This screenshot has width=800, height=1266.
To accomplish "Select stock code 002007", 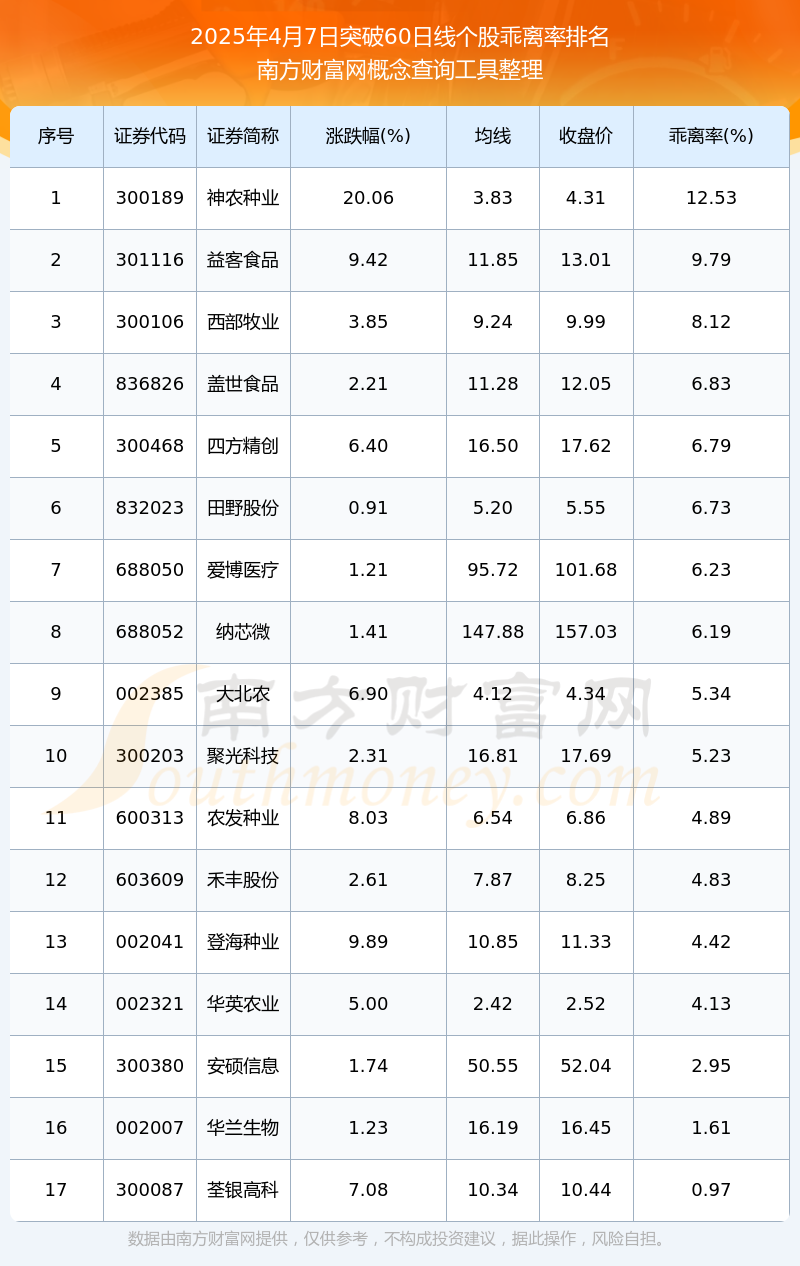I will click(150, 1128).
